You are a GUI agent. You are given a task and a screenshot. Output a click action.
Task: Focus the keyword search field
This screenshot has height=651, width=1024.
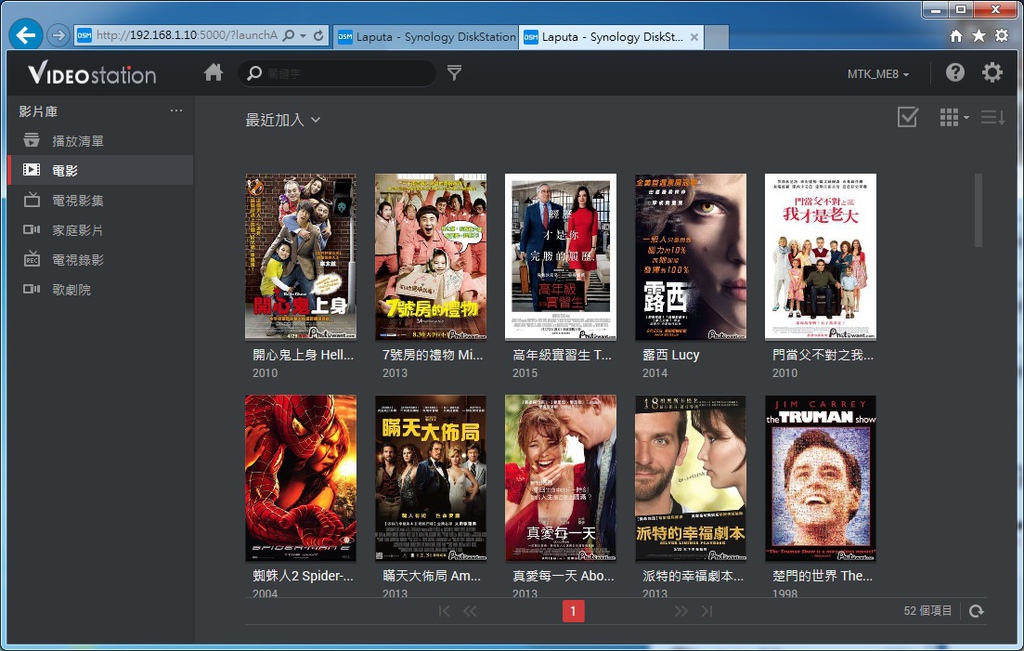click(337, 73)
